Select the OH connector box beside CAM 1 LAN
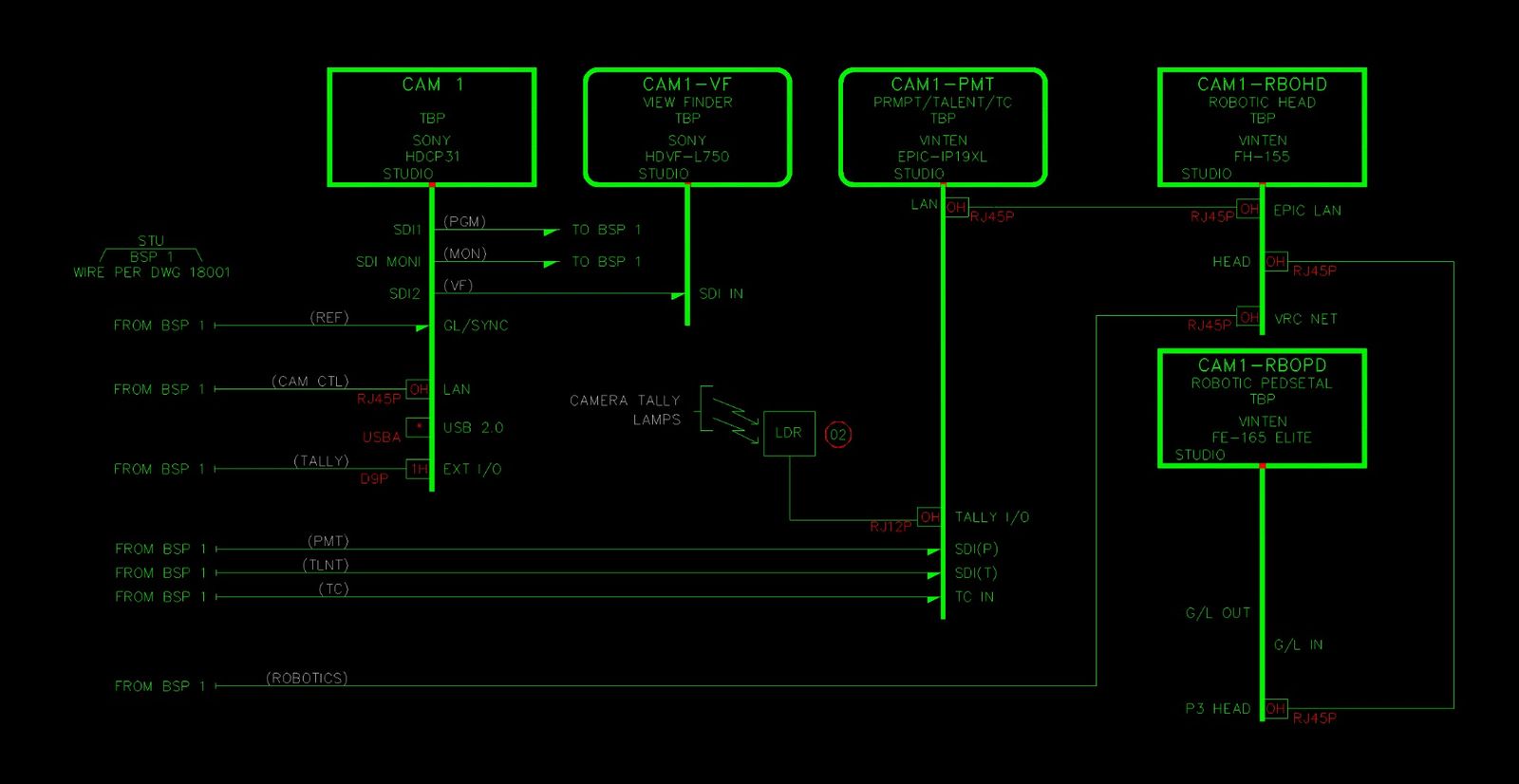The width and height of the screenshot is (1519, 784). pos(419,389)
